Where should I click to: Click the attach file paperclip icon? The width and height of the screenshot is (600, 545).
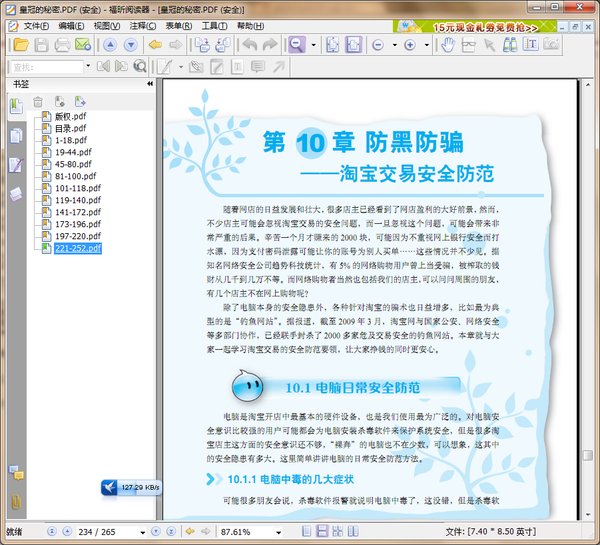pyautogui.click(x=196, y=67)
